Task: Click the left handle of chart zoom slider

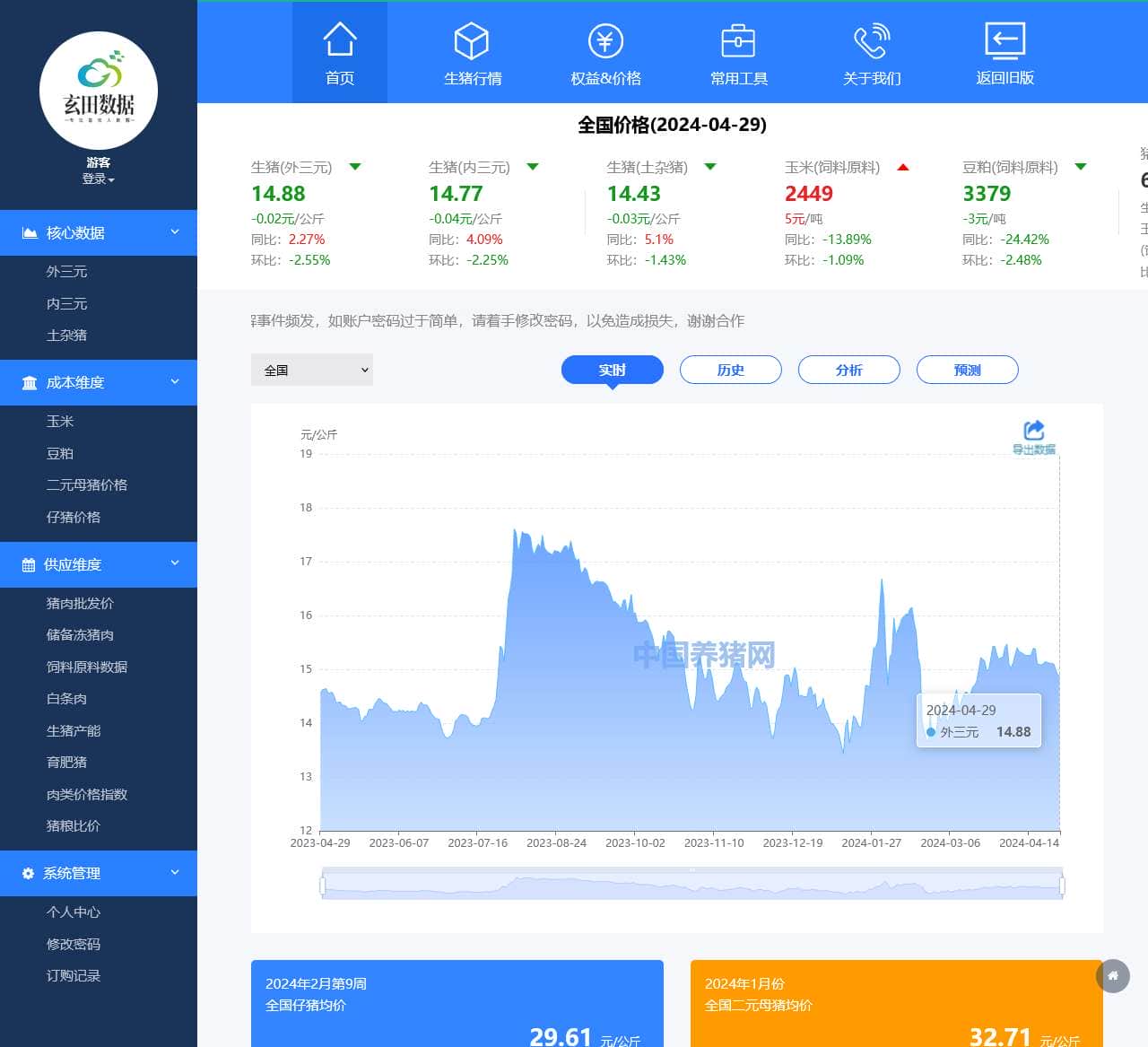Action: point(322,886)
